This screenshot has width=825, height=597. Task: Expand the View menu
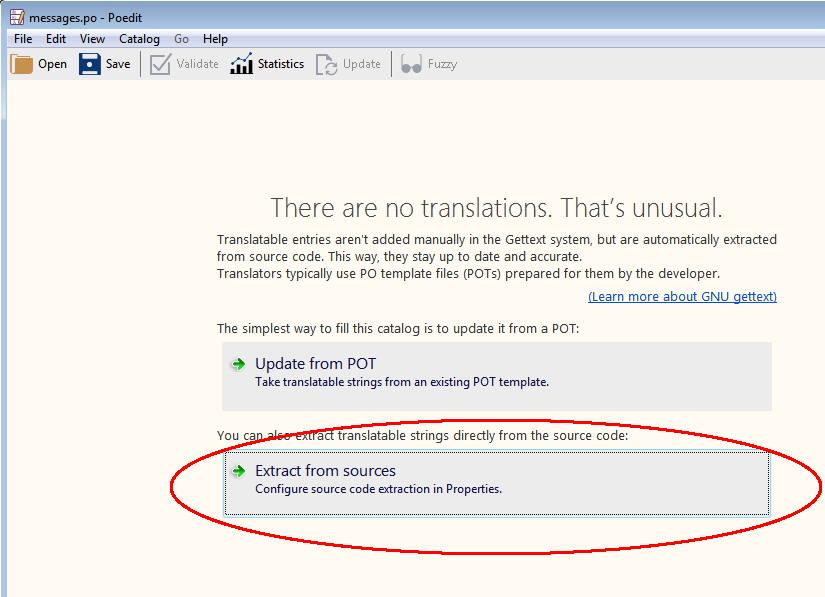pos(92,39)
